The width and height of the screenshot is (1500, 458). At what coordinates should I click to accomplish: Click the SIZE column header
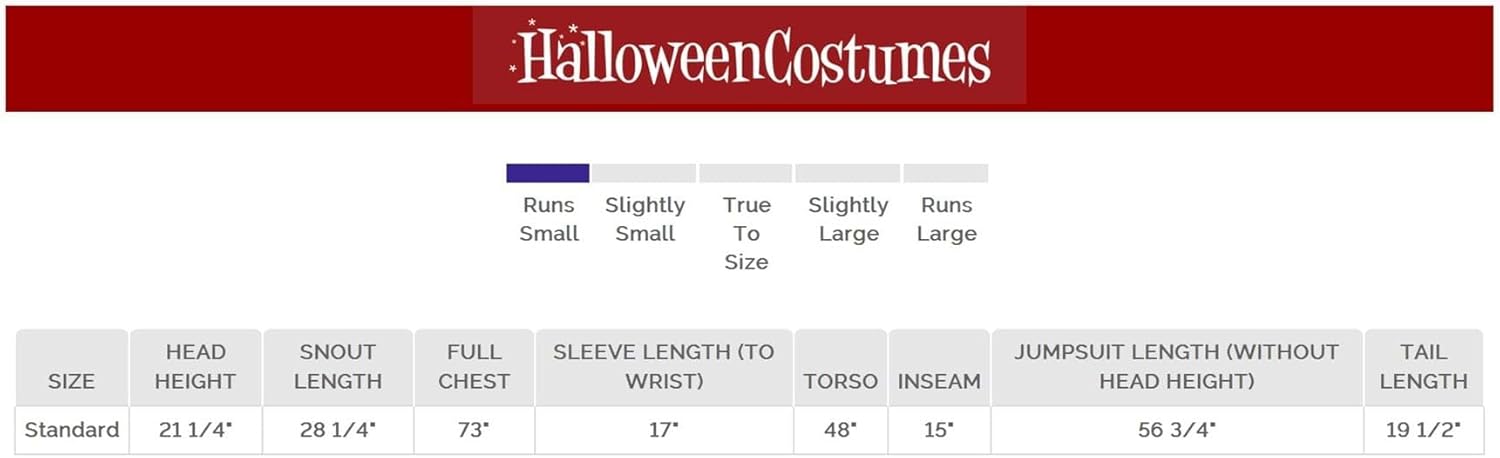click(x=71, y=381)
